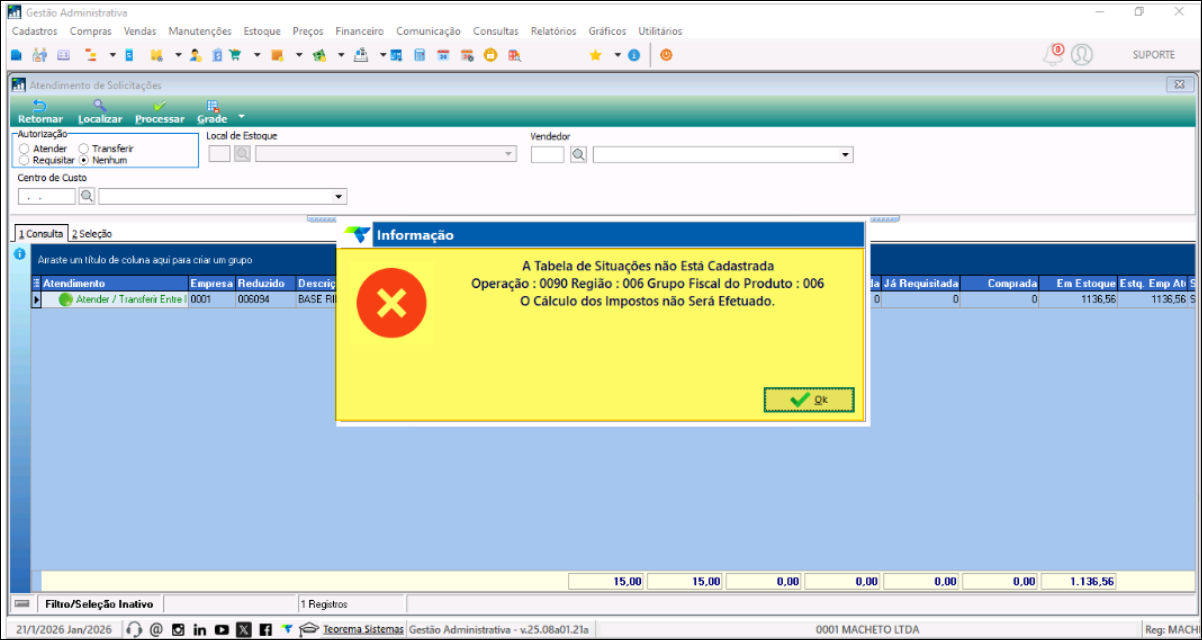The height and width of the screenshot is (640, 1202).
Task: Open the Financeiro menu
Action: coord(359,31)
